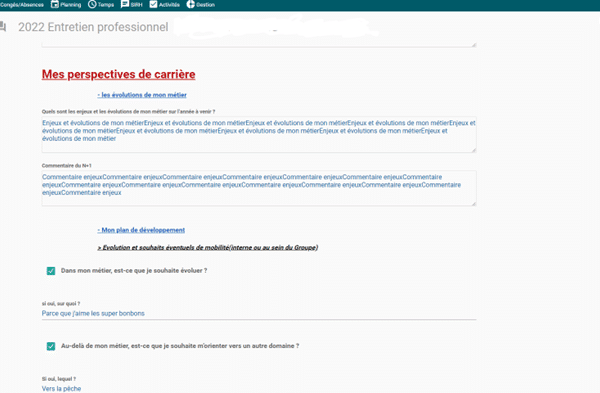Image resolution: width=600 pixels, height=393 pixels.
Task: Uncheck 'Dans mon métier, est-ce que je souhaite évoluer'
Action: pos(51,271)
